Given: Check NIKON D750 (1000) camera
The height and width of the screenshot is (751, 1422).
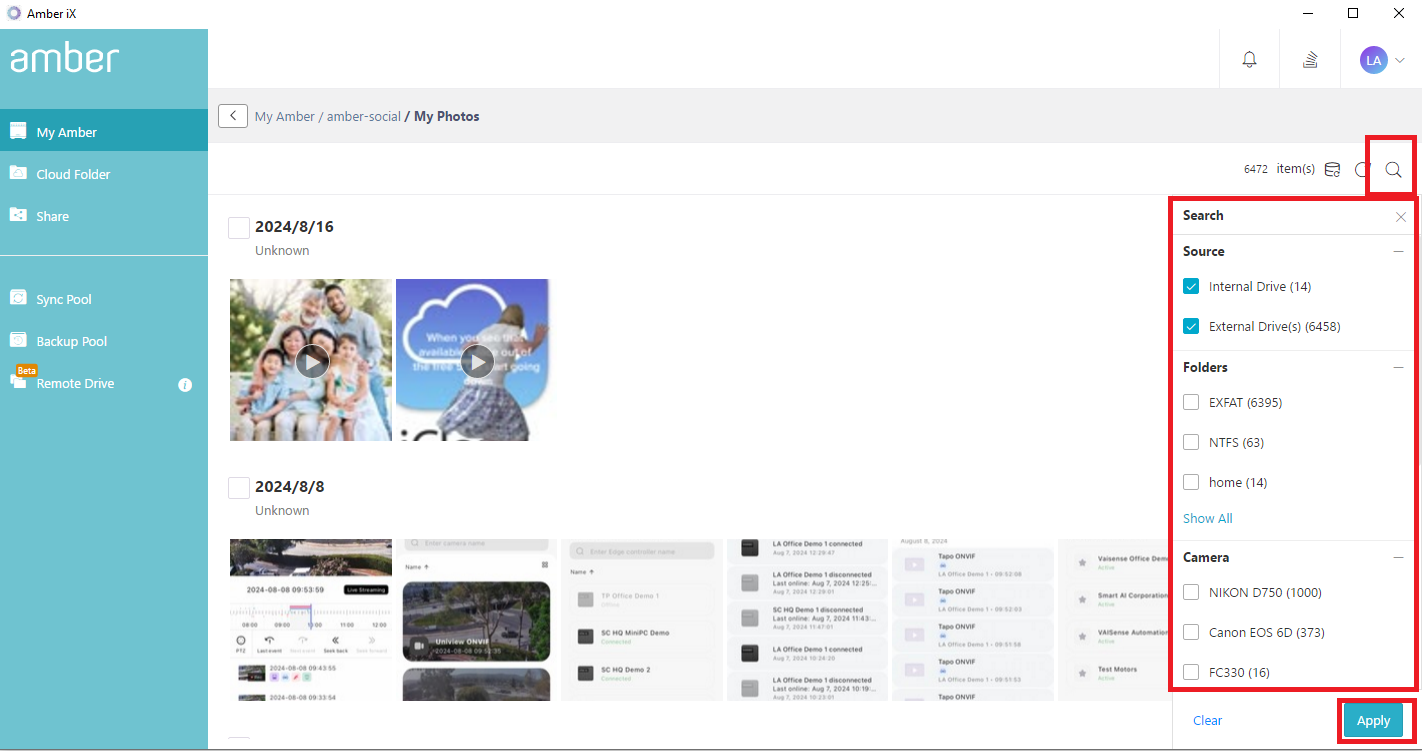Looking at the screenshot, I should 1191,592.
